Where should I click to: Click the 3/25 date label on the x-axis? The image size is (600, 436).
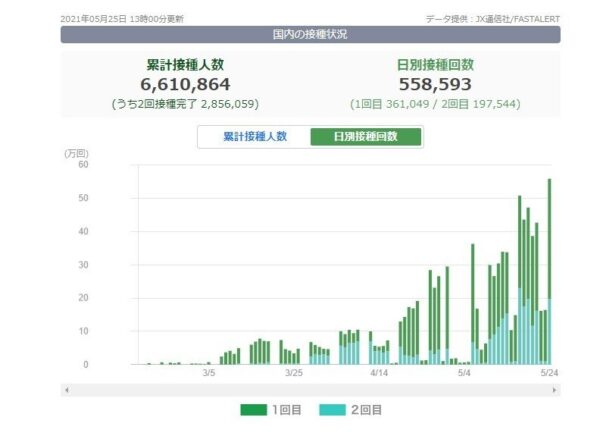(x=294, y=373)
